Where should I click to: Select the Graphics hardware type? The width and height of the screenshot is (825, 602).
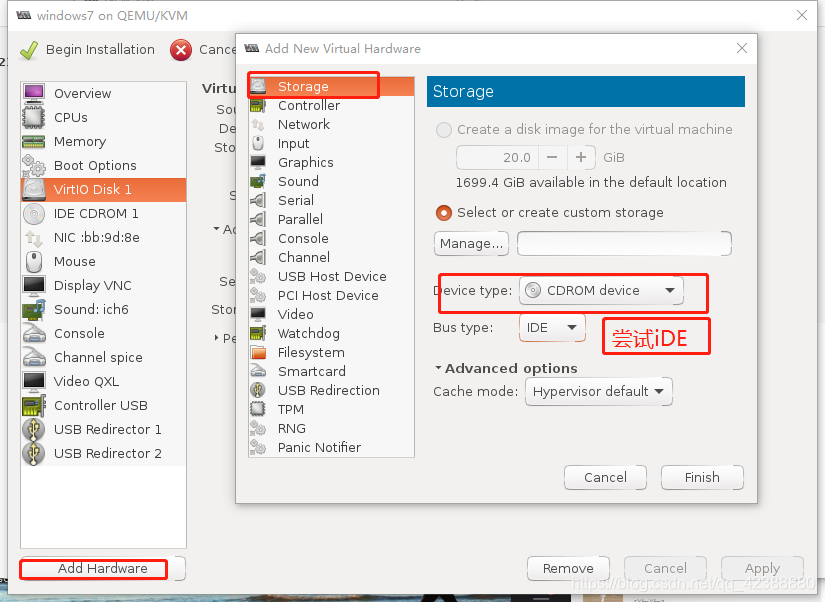[x=305, y=162]
